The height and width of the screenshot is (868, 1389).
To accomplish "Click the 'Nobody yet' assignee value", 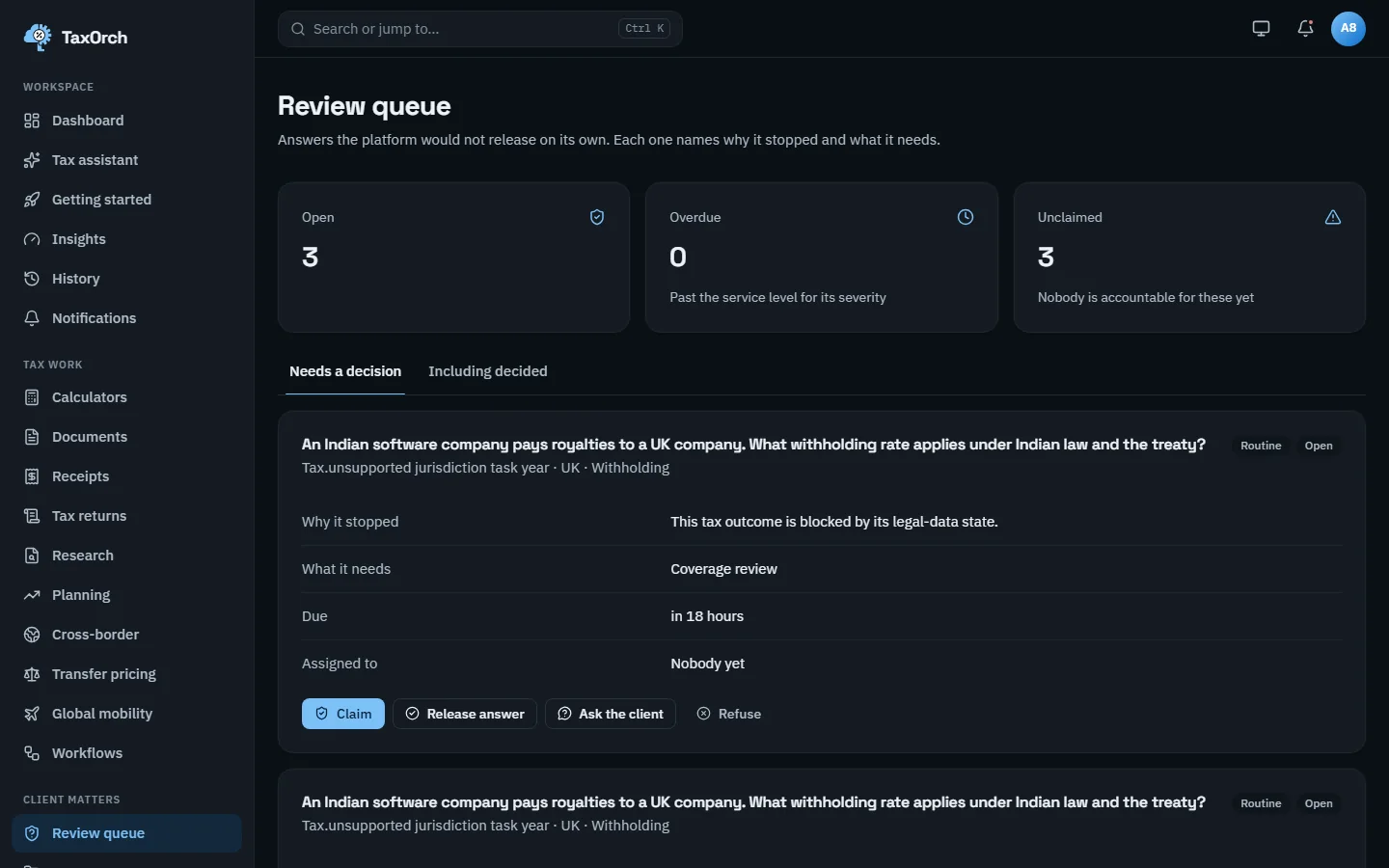I will pos(707,664).
